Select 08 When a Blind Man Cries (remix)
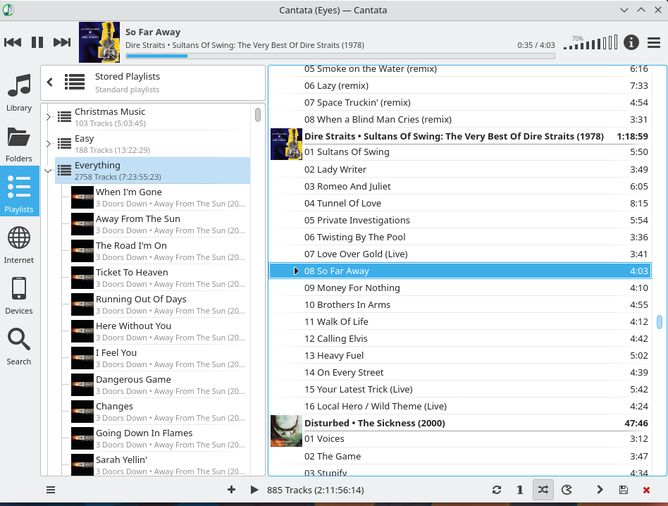 point(460,119)
